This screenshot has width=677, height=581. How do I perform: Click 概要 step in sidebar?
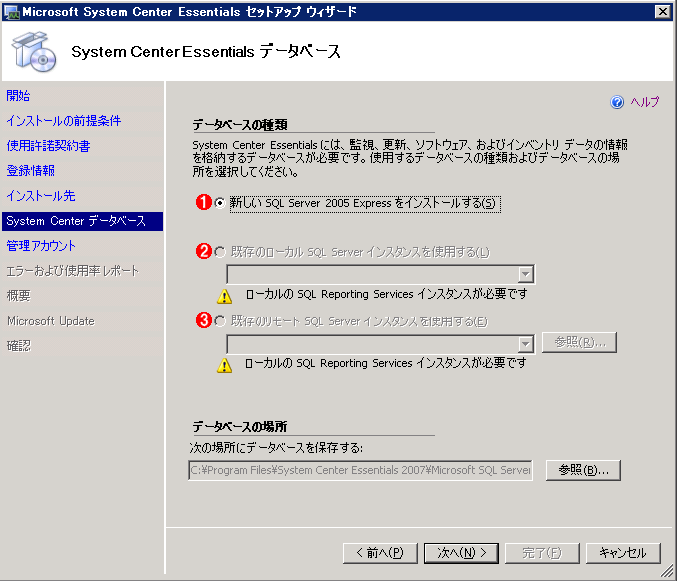[x=19, y=296]
